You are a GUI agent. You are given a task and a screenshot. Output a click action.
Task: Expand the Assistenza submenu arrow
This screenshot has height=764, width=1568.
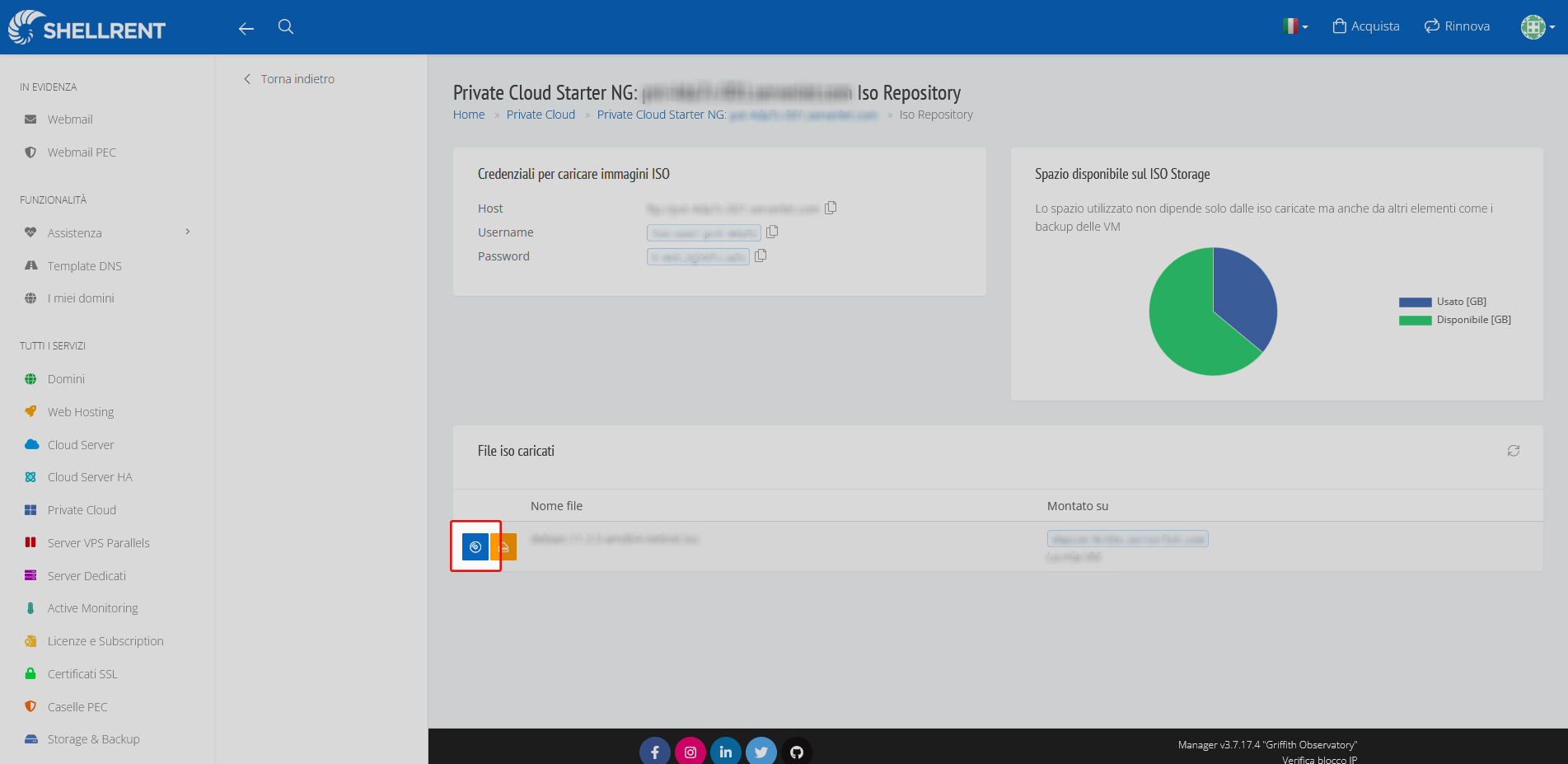(x=188, y=232)
